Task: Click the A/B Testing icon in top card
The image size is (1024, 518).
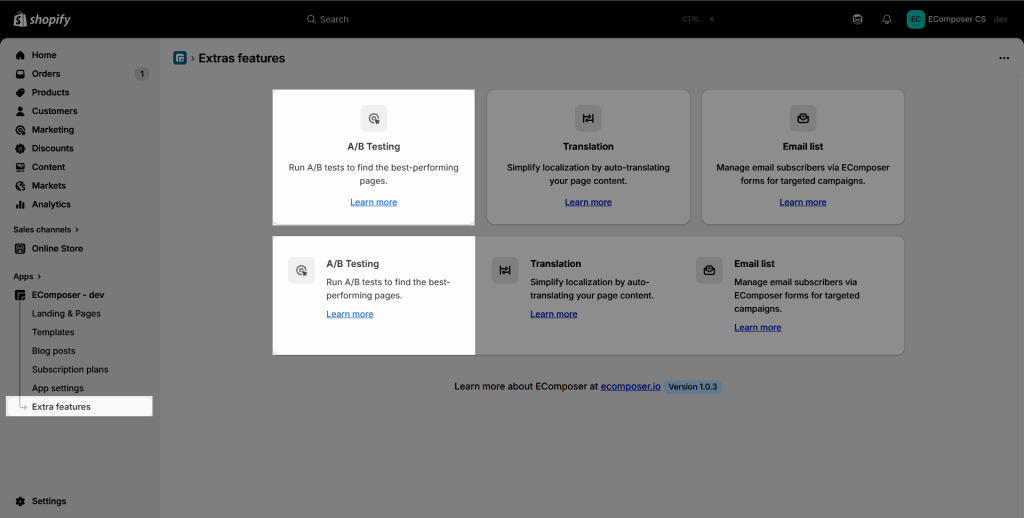Action: (x=374, y=118)
